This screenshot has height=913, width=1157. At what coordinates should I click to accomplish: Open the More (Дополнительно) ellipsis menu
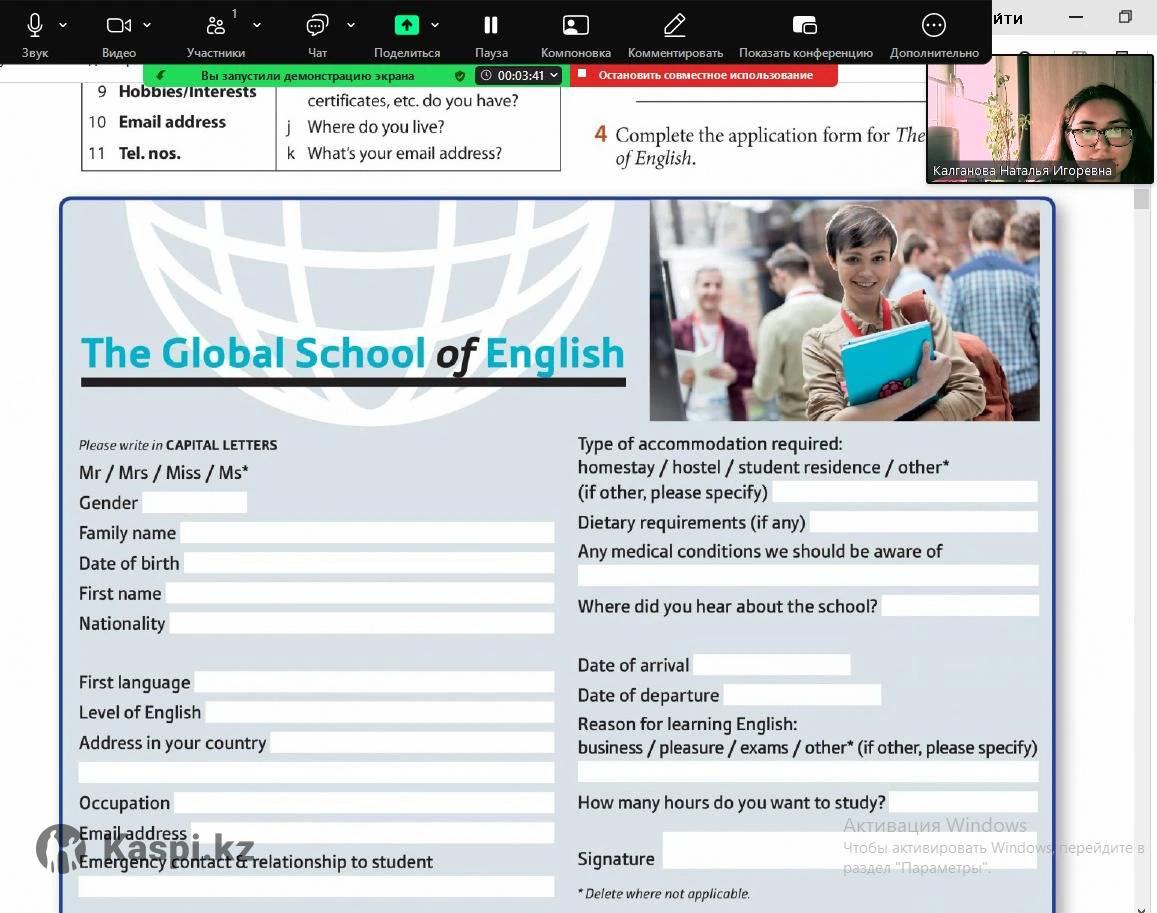[933, 26]
